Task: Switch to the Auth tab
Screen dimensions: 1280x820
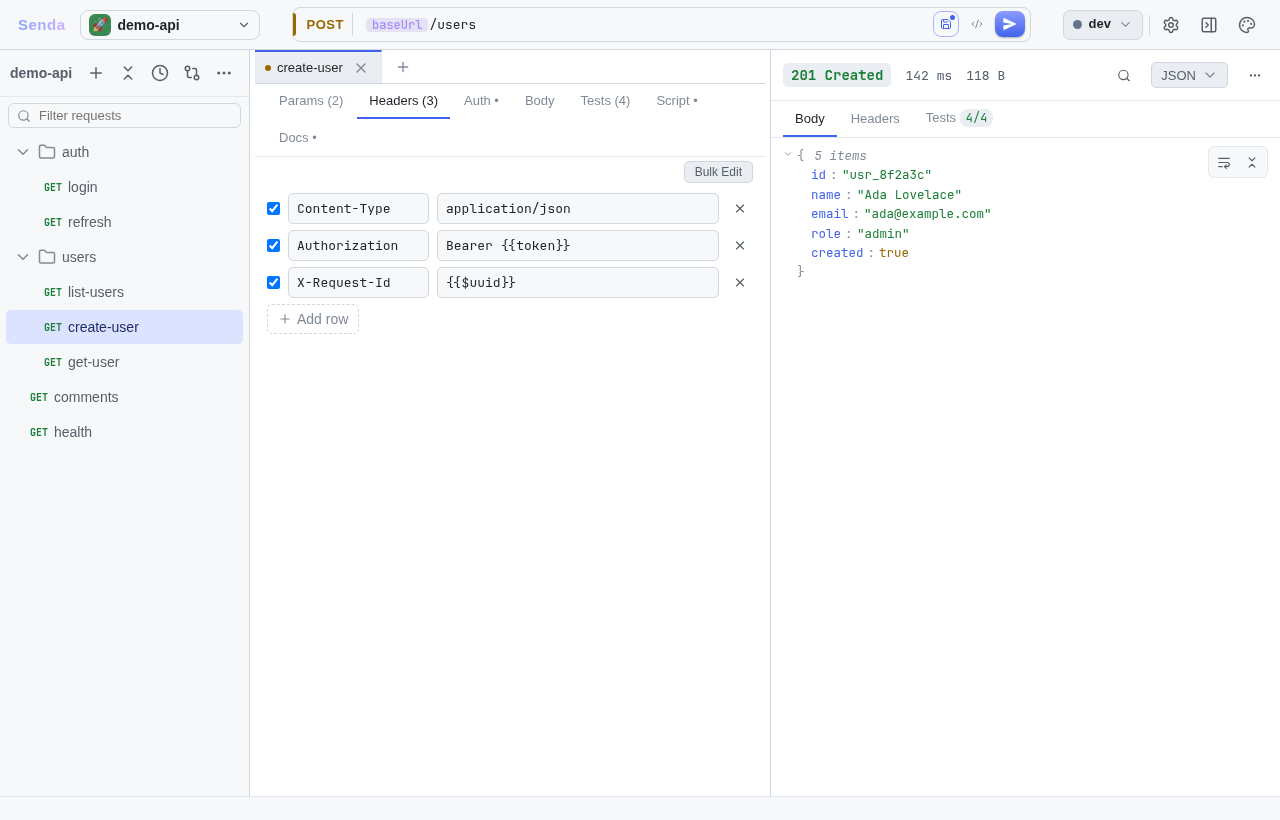Action: click(x=481, y=101)
